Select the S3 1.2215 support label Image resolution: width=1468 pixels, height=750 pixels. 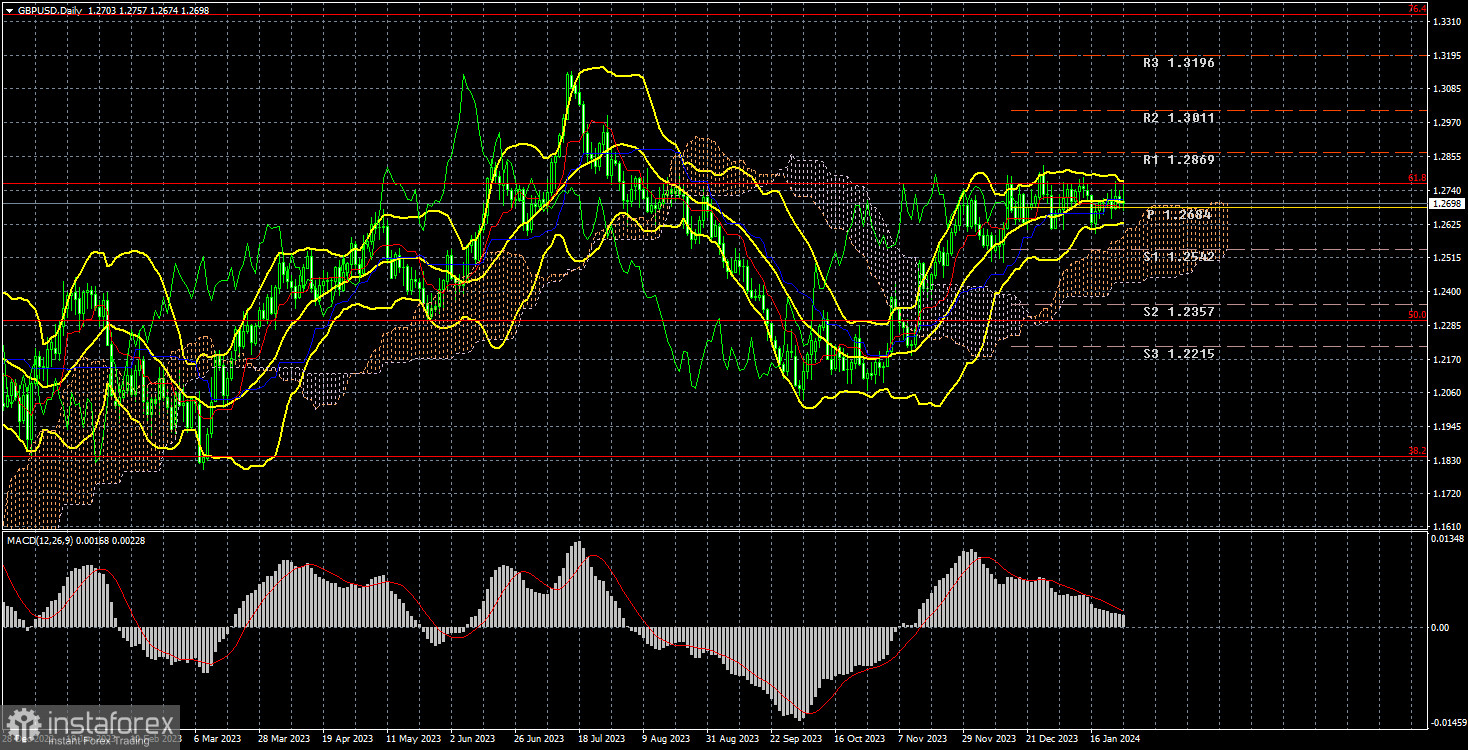[x=1180, y=354]
